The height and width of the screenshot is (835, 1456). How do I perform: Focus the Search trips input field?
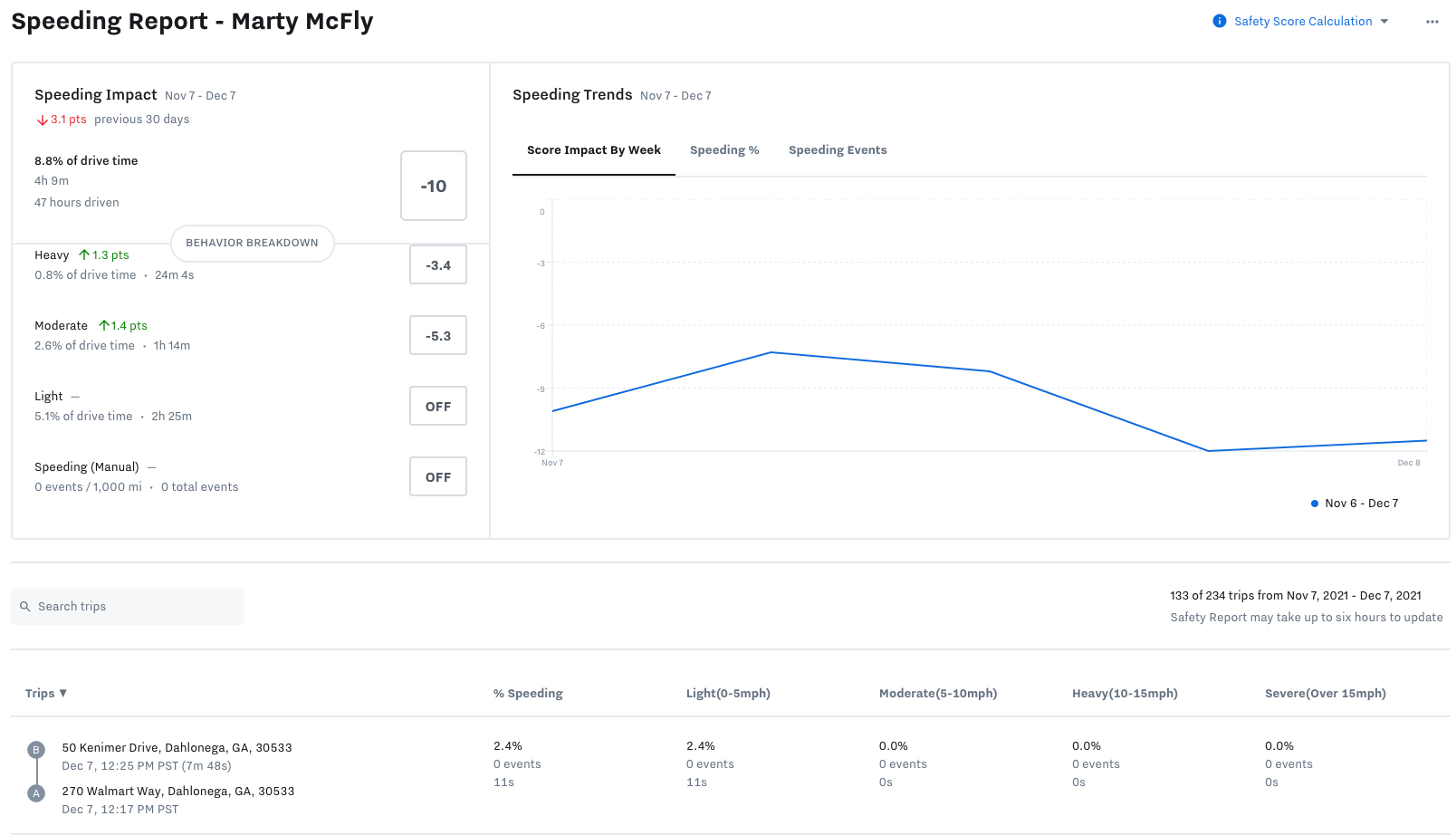click(x=136, y=607)
